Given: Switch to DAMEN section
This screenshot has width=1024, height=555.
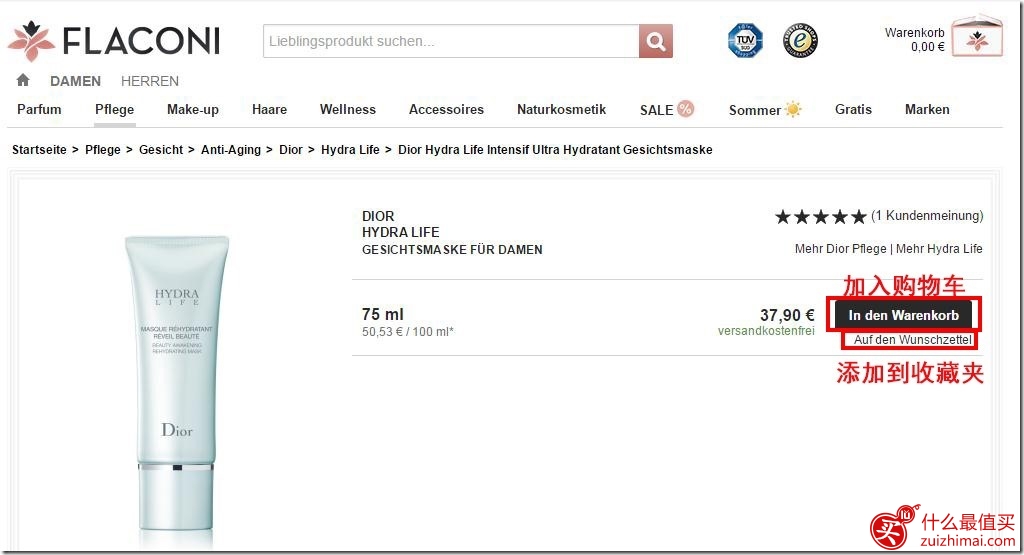Looking at the screenshot, I should 75,81.
